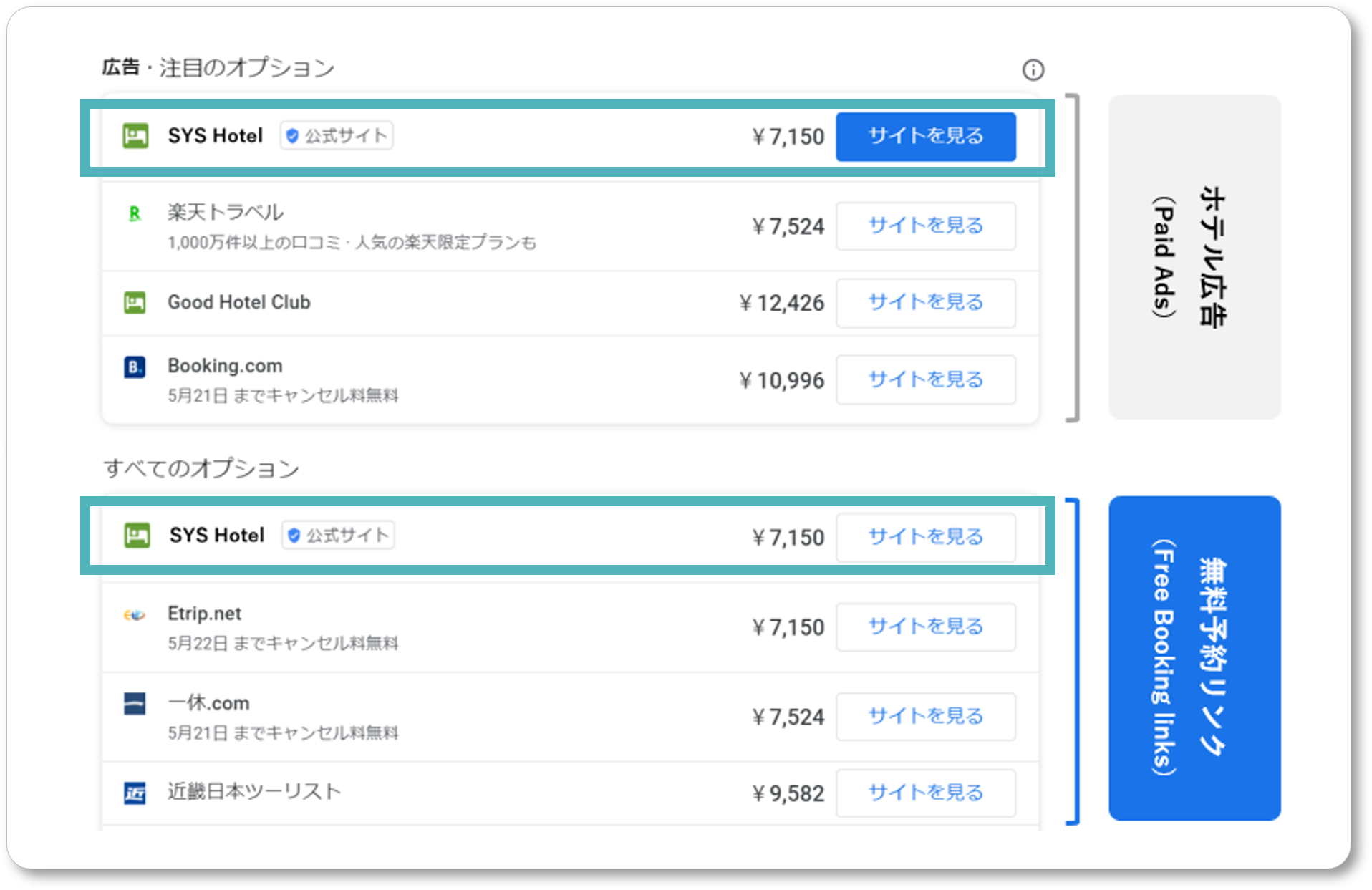This screenshot has width=1372, height=890.
Task: Click the 1,000万件以上の口コミ description under 楽天トラベル
Action: (352, 243)
